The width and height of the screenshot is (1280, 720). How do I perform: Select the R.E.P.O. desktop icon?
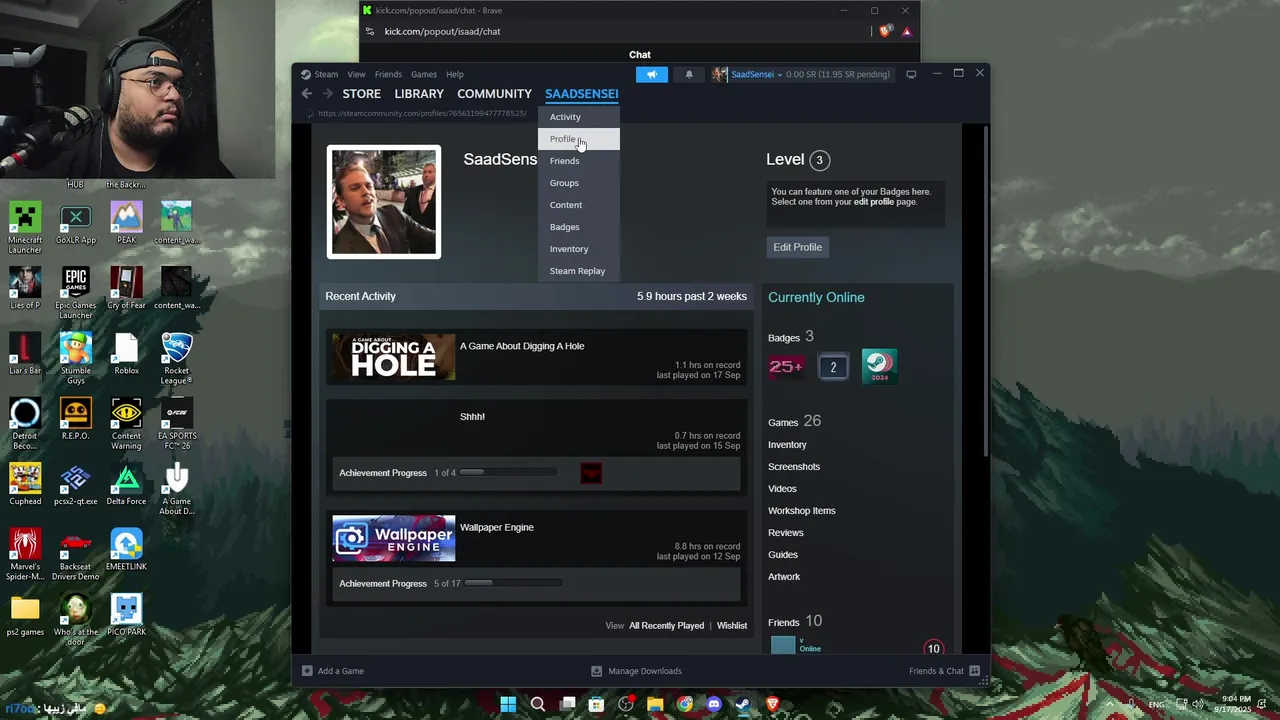75,419
